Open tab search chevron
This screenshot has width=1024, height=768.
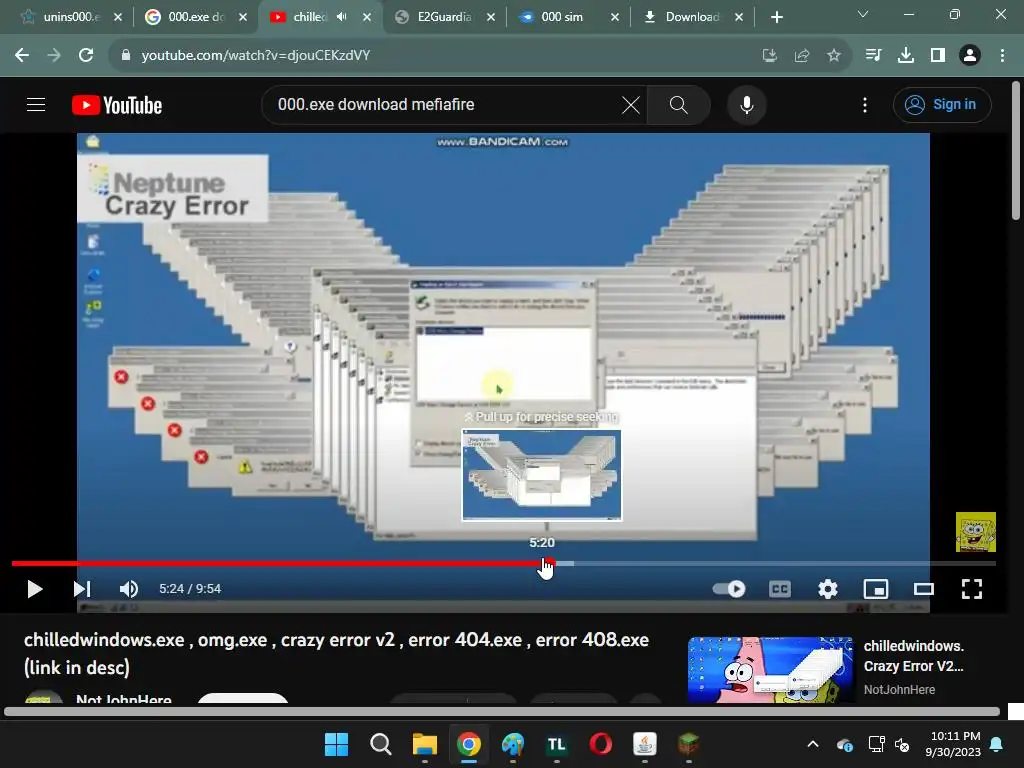click(x=863, y=14)
